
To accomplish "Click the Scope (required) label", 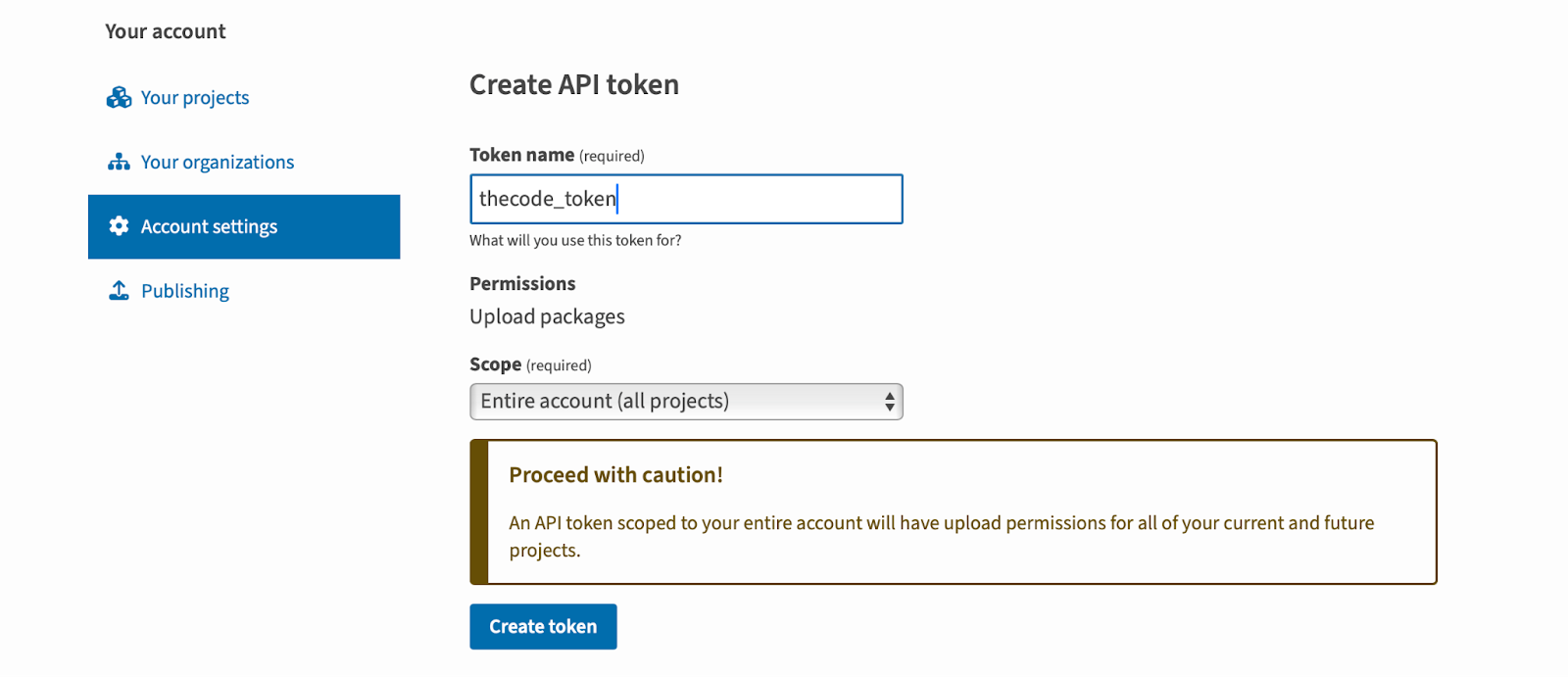I will point(530,364).
